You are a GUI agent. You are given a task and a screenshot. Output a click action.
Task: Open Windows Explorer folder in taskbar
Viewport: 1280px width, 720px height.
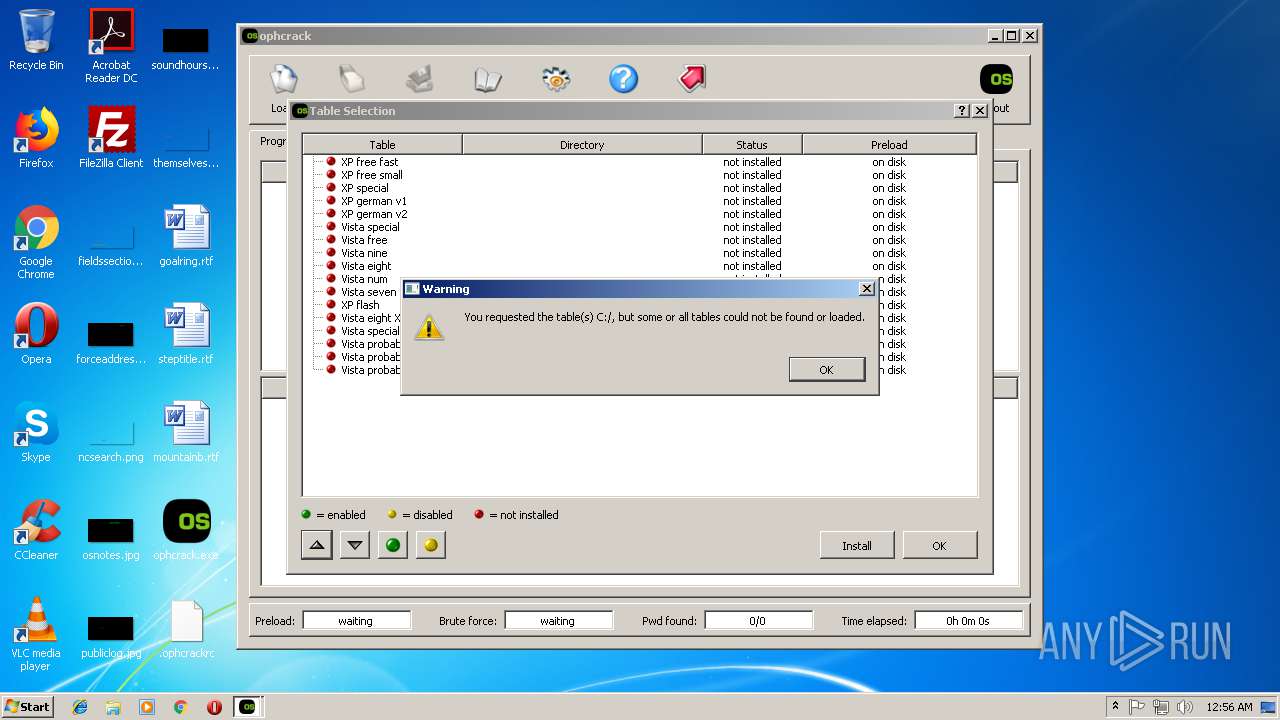pos(113,707)
